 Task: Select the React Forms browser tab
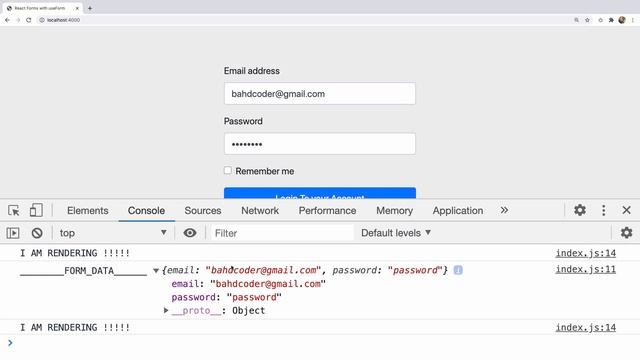(x=41, y=8)
